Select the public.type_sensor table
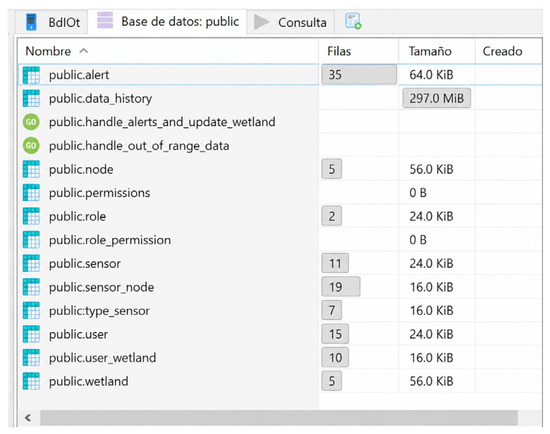 [280, 311]
